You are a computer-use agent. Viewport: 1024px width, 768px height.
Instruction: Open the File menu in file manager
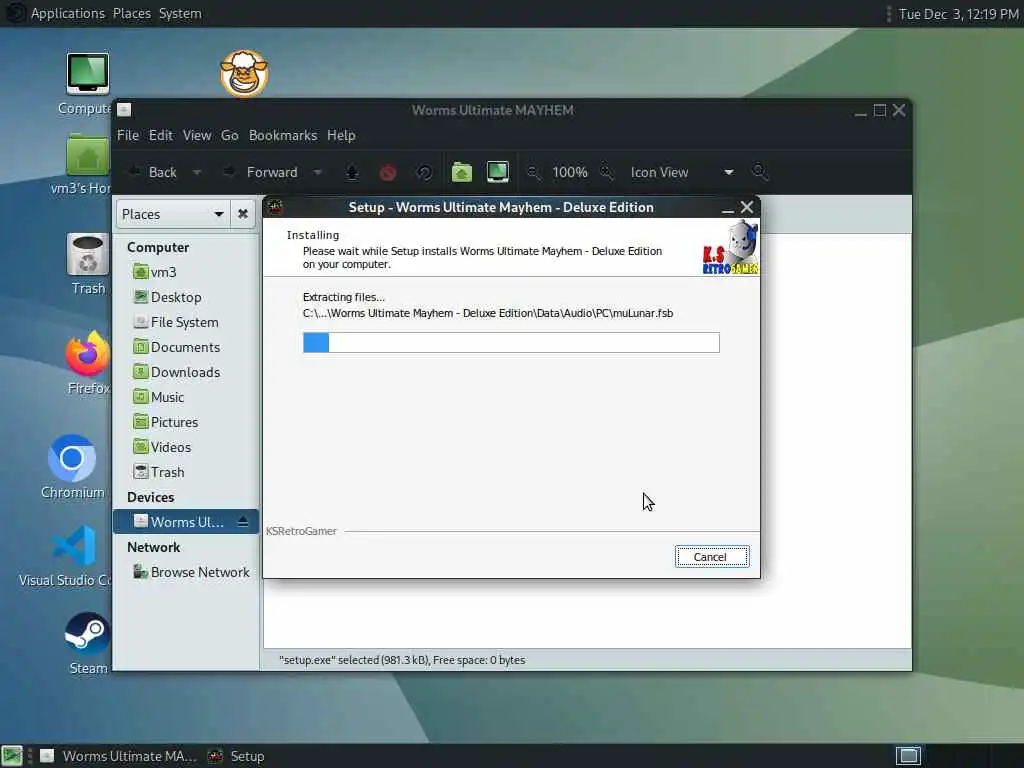point(128,135)
